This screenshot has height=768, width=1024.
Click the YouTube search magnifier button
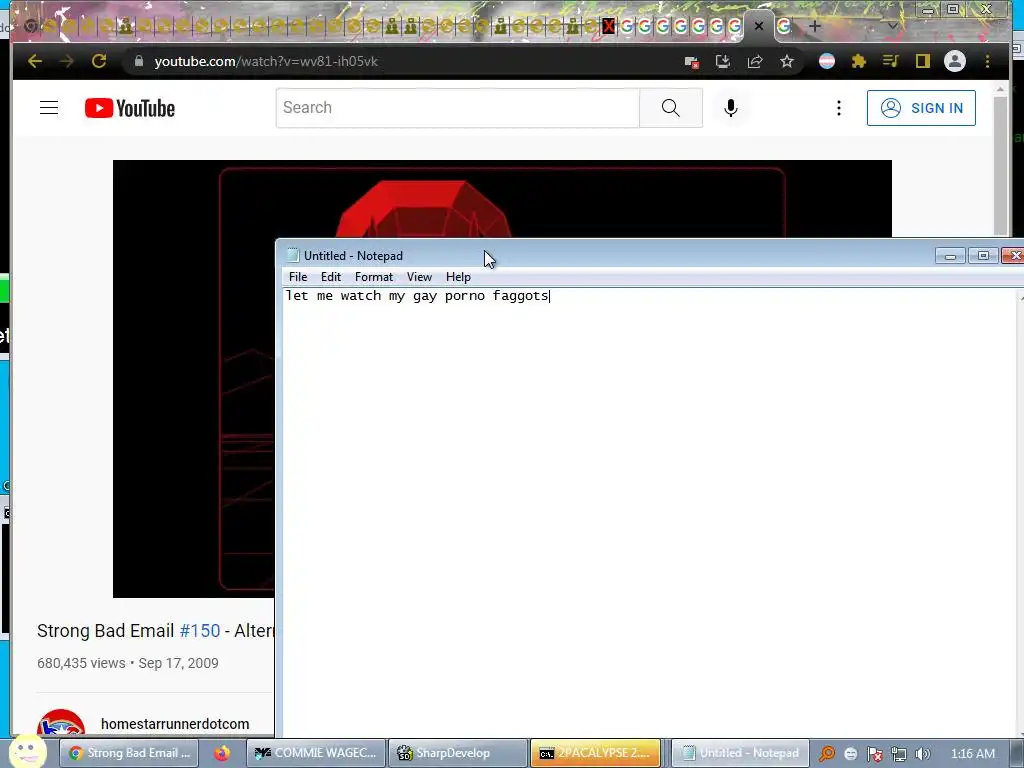pos(671,108)
